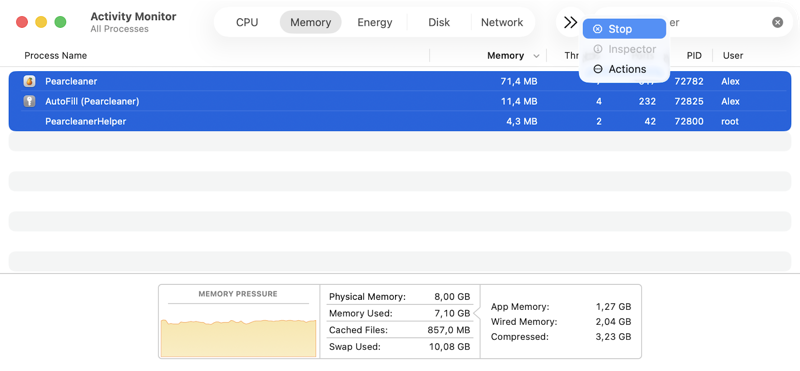This screenshot has width=800, height=371.
Task: Sort by the Memory column header
Action: point(505,55)
